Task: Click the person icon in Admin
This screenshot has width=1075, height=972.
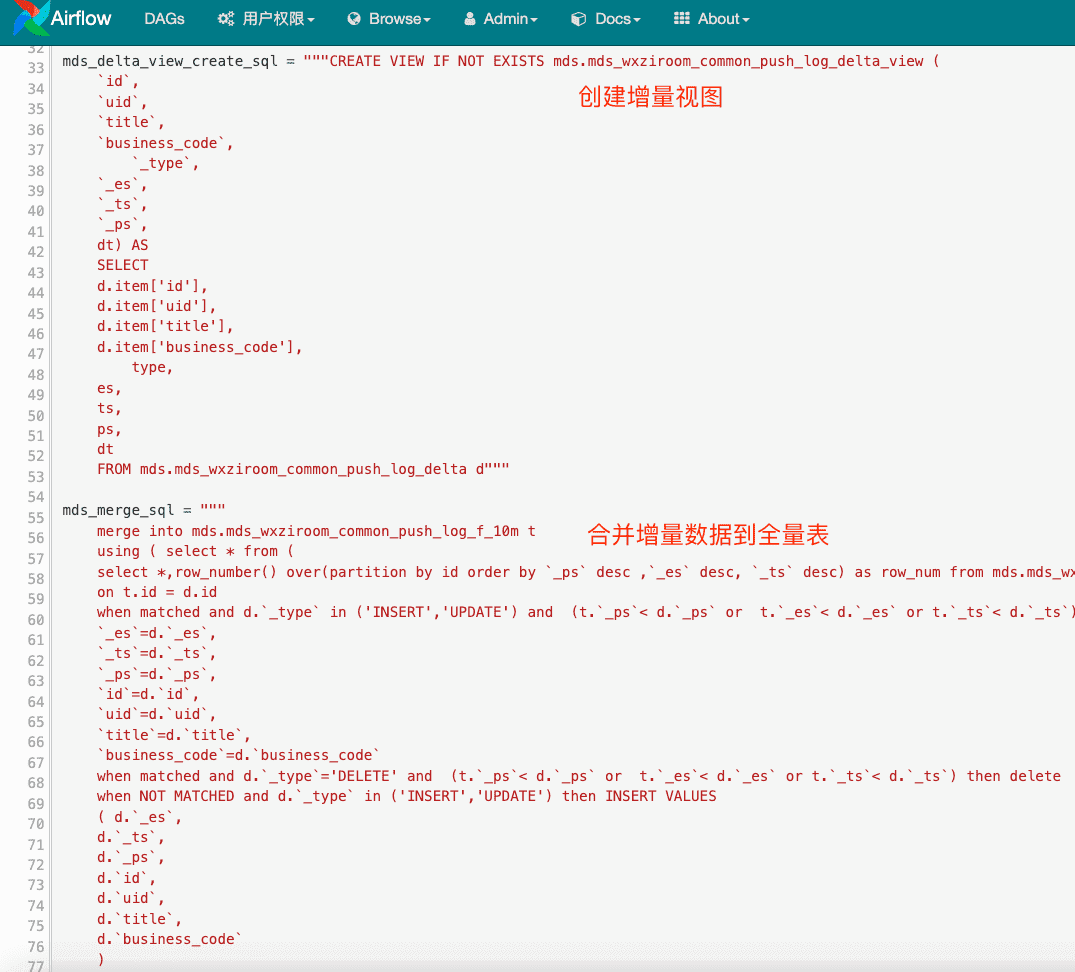Action: (470, 19)
